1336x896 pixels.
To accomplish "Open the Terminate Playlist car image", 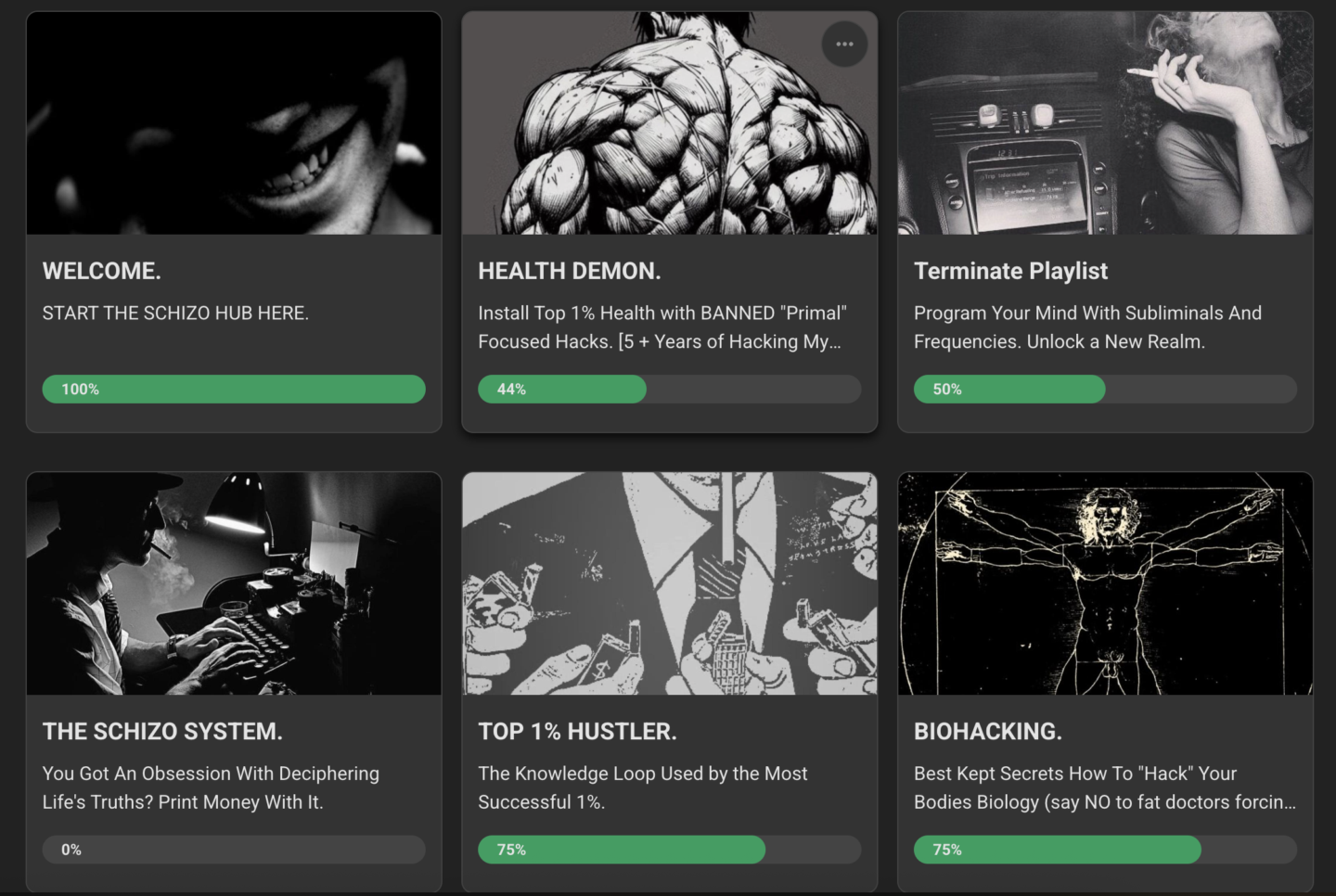I will coord(1105,123).
